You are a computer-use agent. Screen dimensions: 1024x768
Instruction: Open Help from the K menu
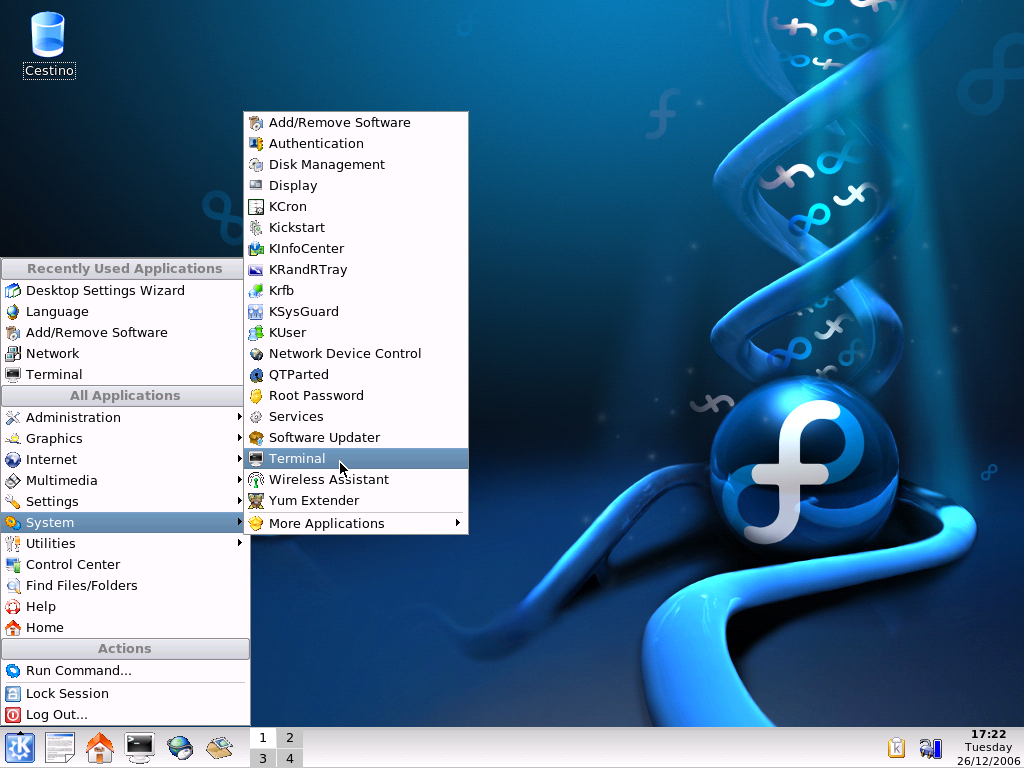[124, 607]
